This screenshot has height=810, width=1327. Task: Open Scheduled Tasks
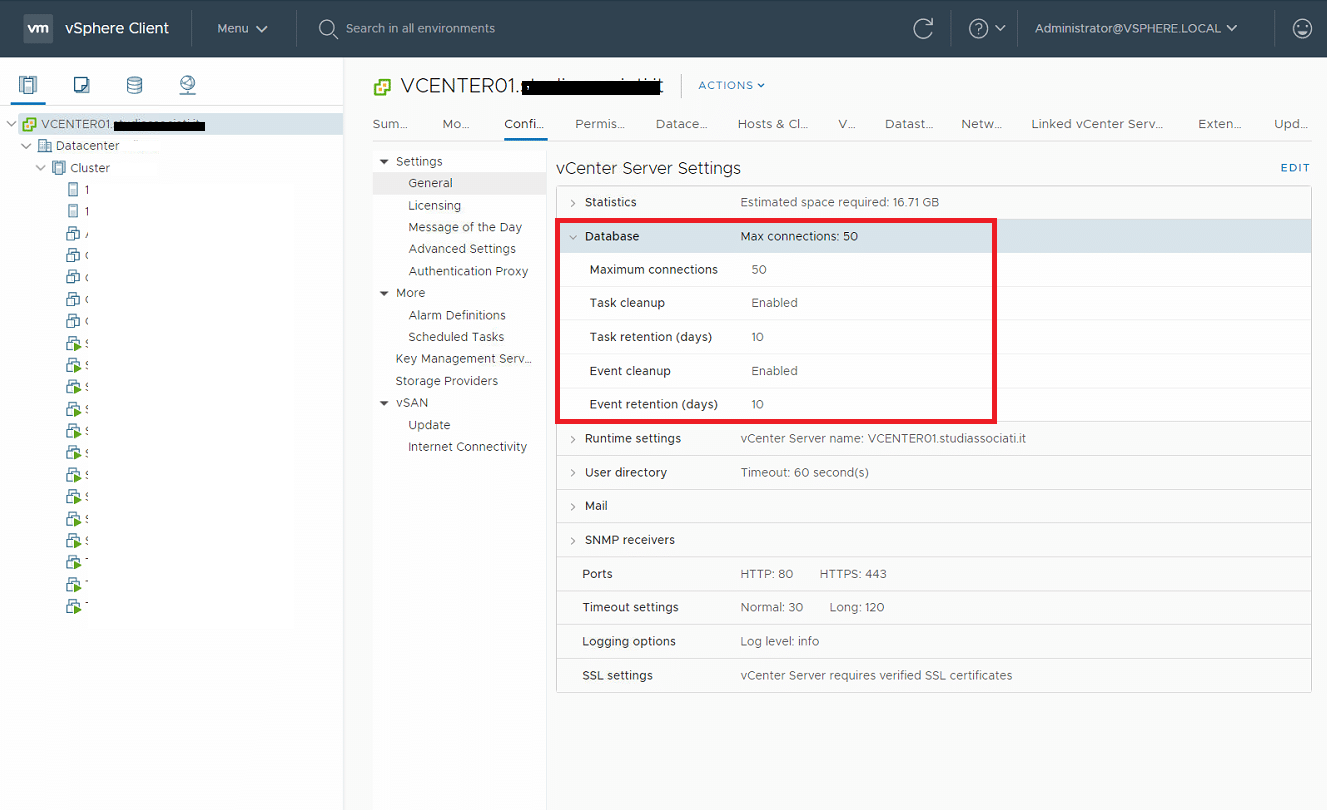tap(456, 337)
